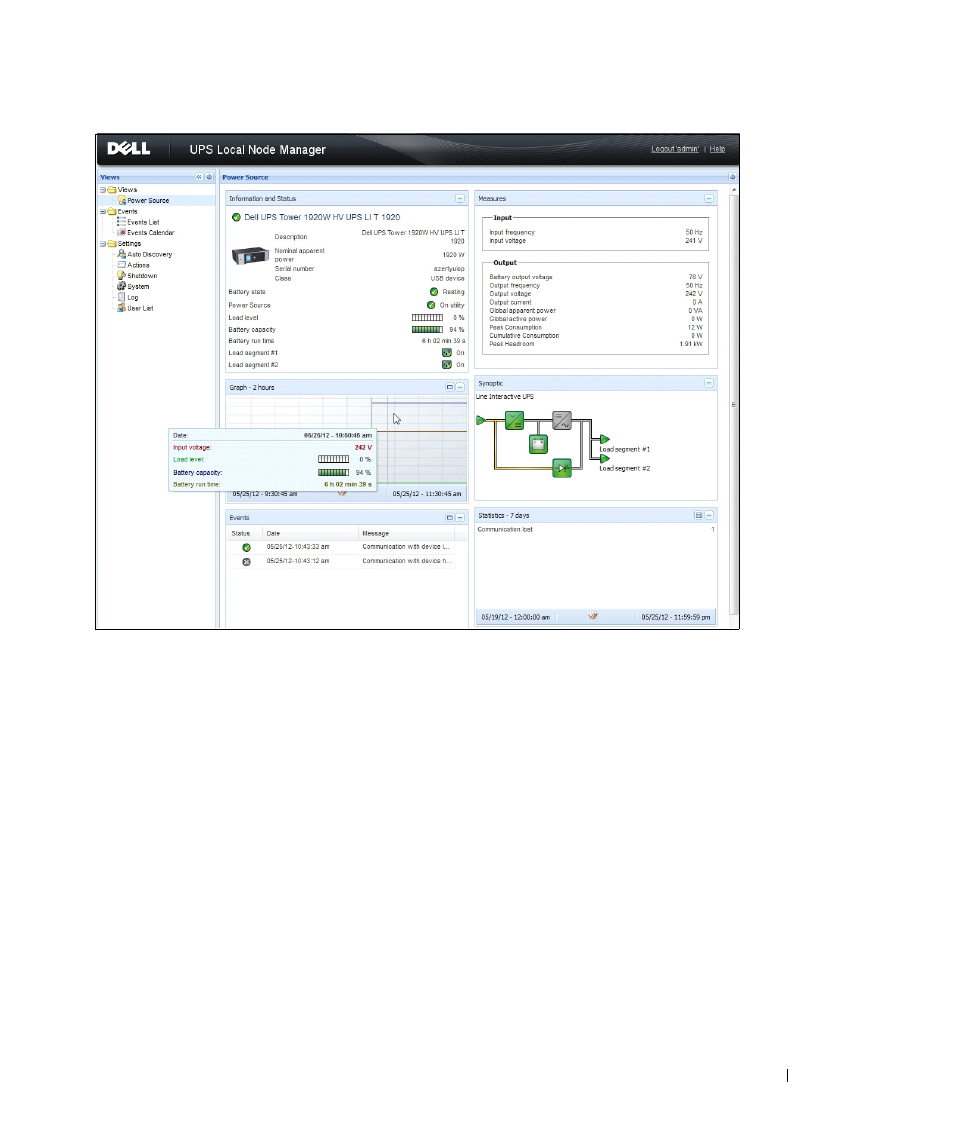Click the gray inverter block in synoptic
954x1145 pixels.
(x=562, y=420)
